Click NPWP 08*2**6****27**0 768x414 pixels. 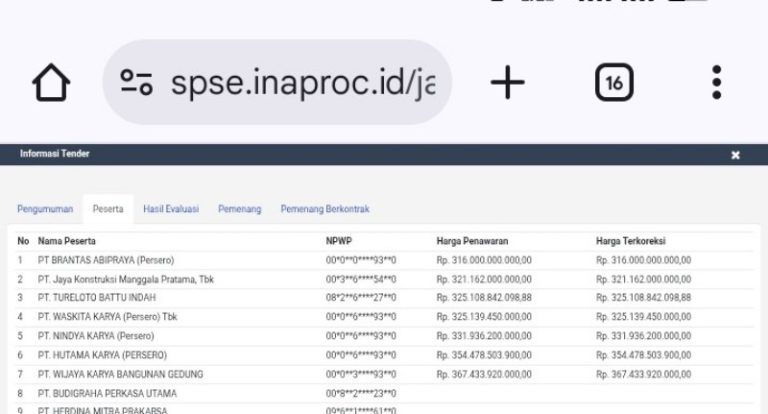361,298
